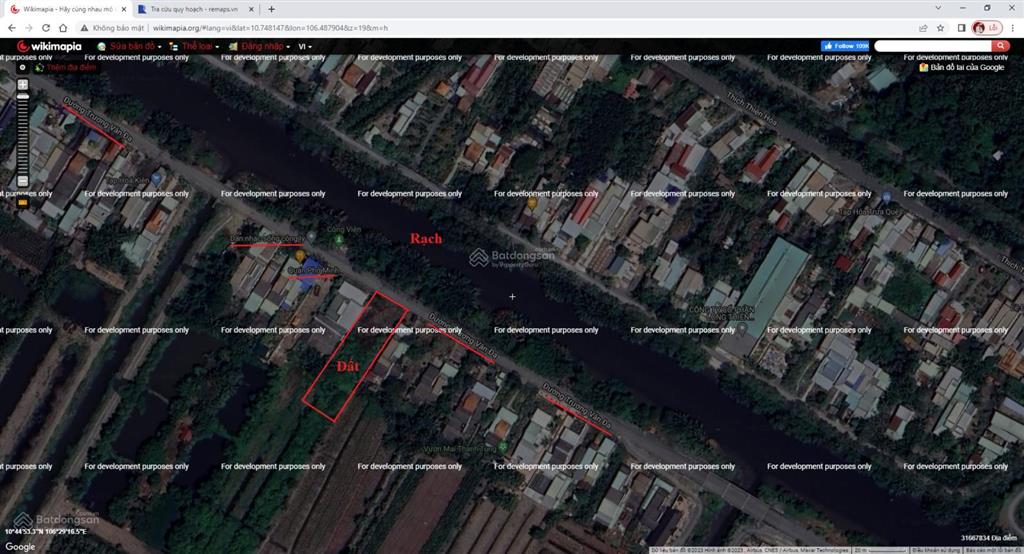The width and height of the screenshot is (1024, 554).
Task: Close the Tra cứu quy hoạch tab
Action: (251, 9)
